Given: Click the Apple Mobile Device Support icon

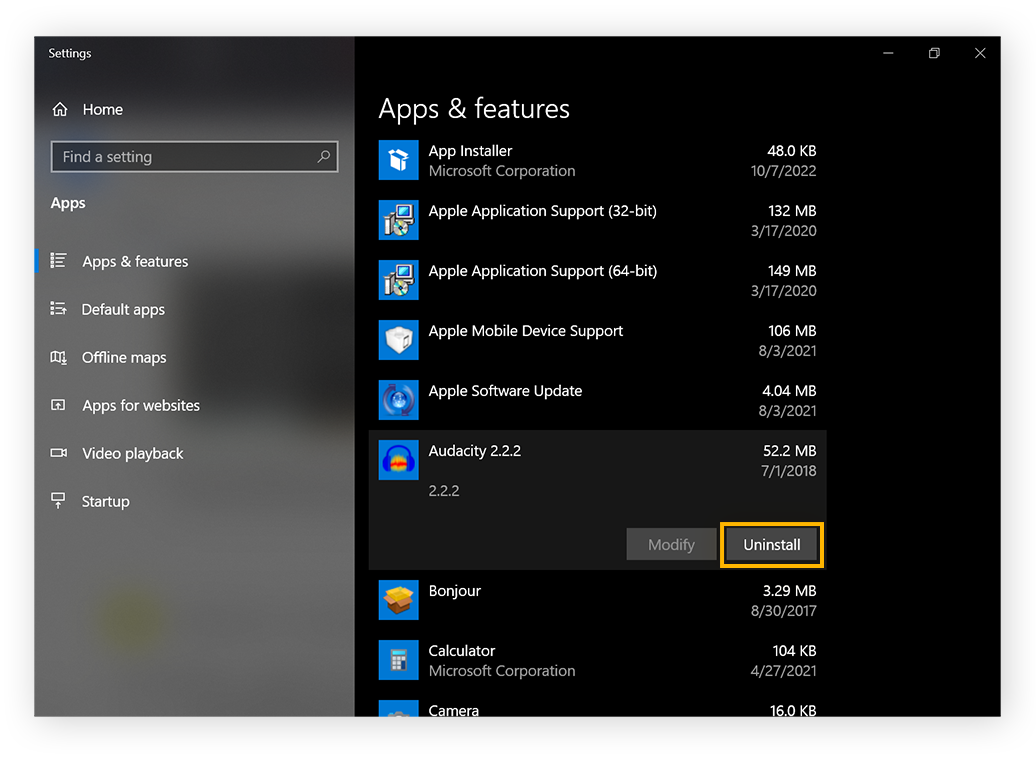Looking at the screenshot, I should (398, 340).
